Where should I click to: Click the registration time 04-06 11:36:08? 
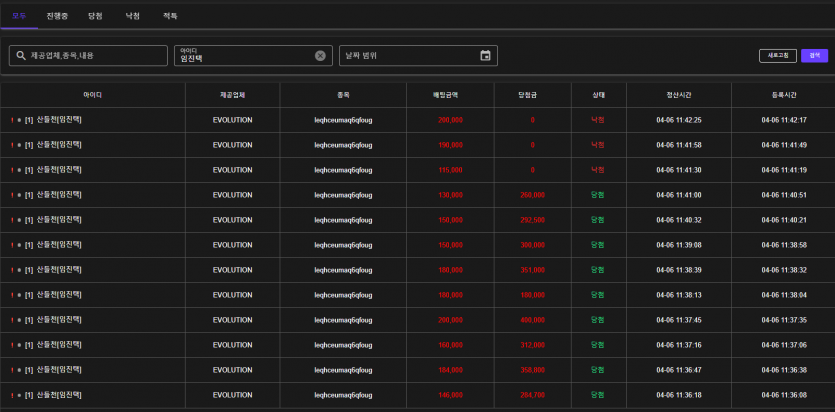click(x=784, y=395)
